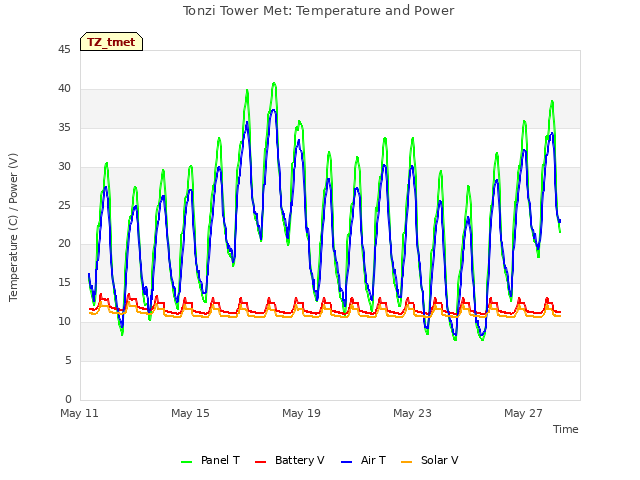Click the highest Panel T peak above 40
This screenshot has width=640, height=480.
(x=274, y=84)
